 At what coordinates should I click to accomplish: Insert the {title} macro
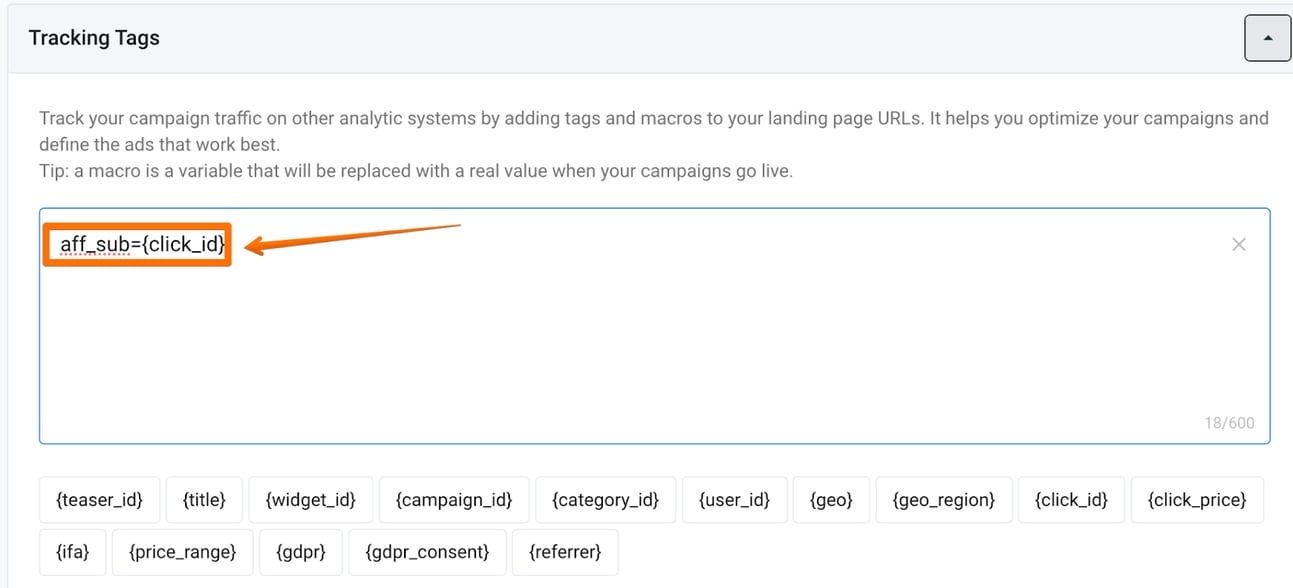pyautogui.click(x=204, y=499)
